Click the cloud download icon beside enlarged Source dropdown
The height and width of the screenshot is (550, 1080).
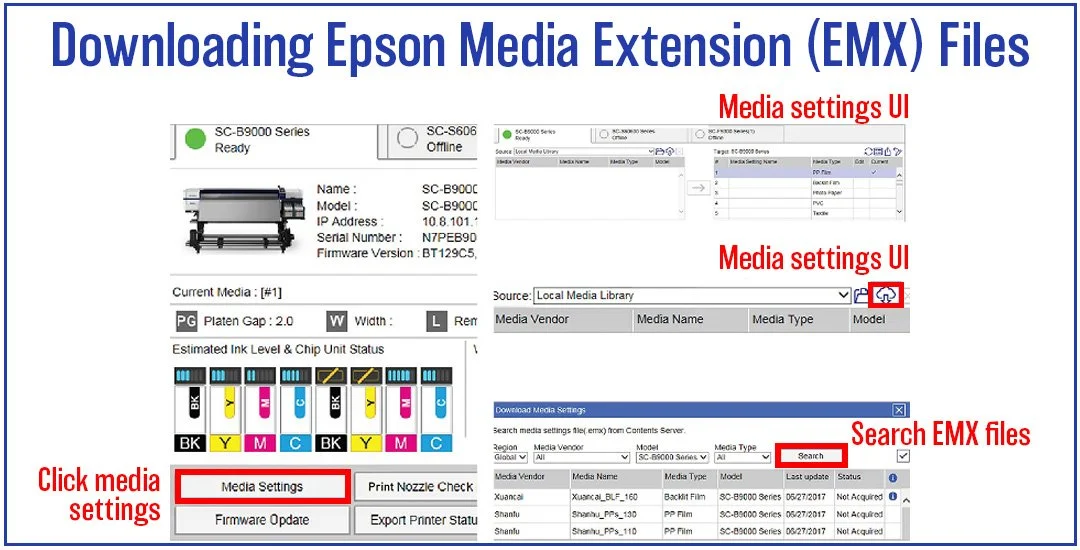pyautogui.click(x=888, y=295)
